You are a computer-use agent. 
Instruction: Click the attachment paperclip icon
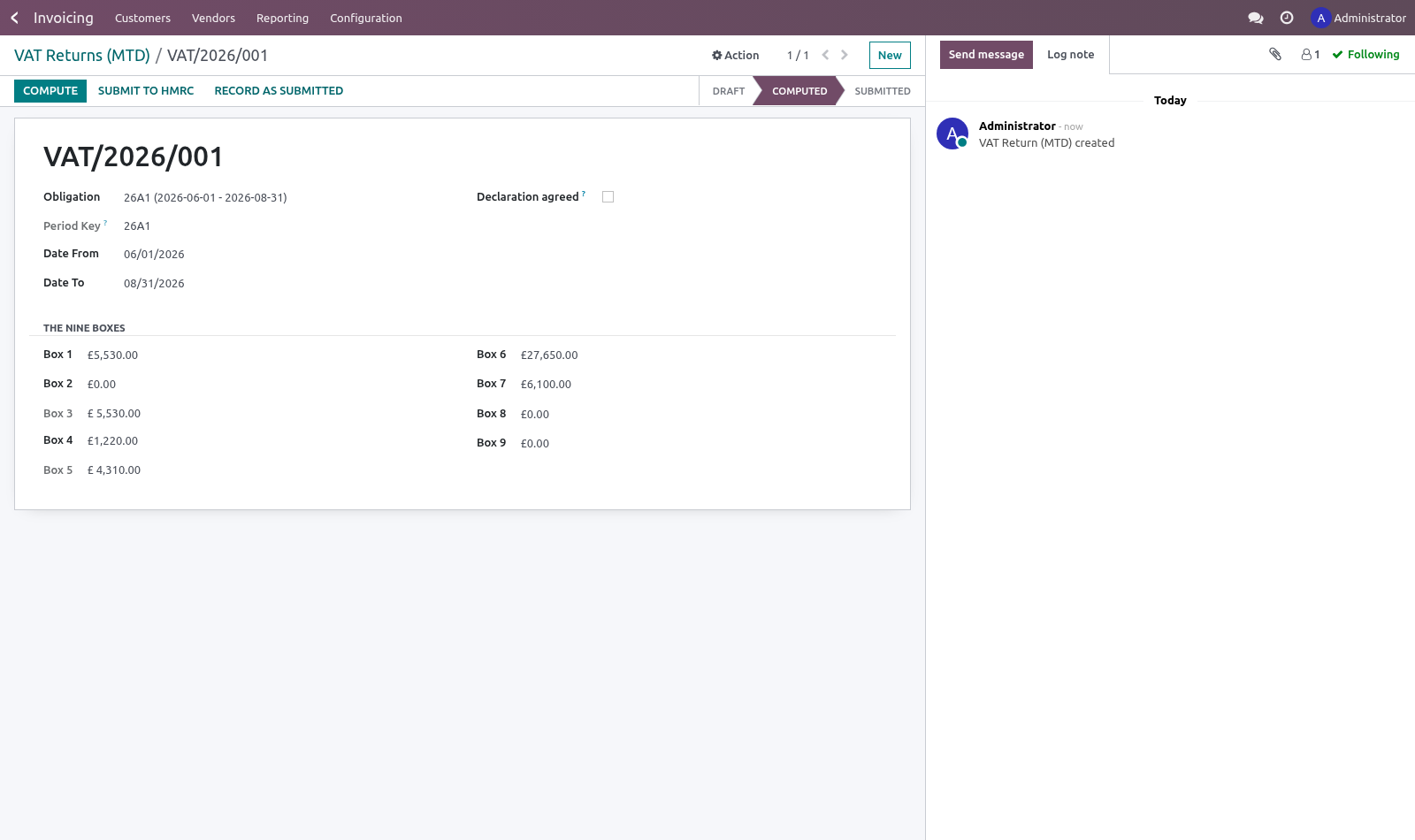[x=1275, y=54]
